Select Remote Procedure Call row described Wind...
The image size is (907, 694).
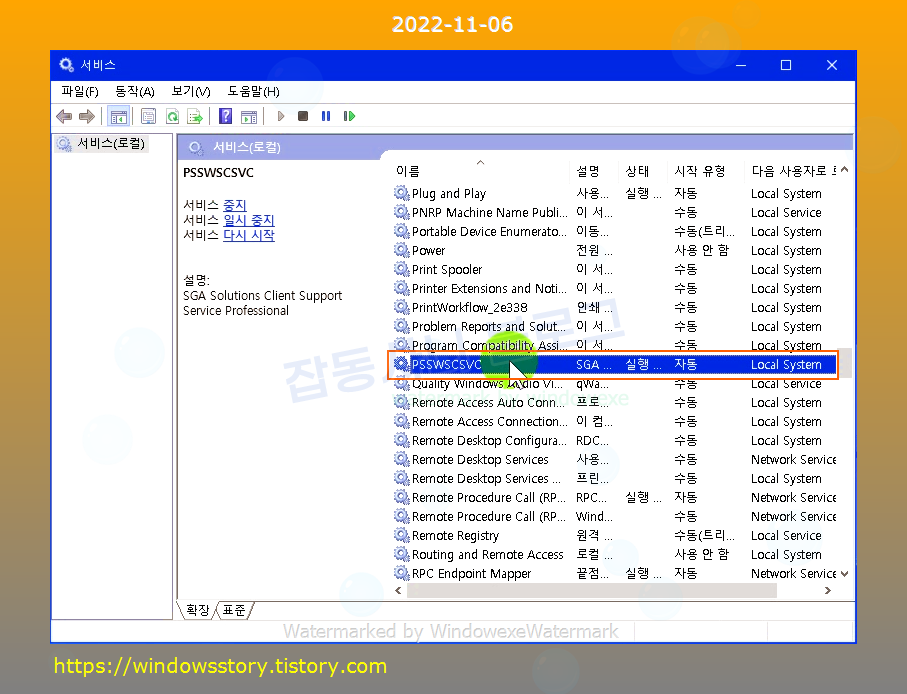614,516
